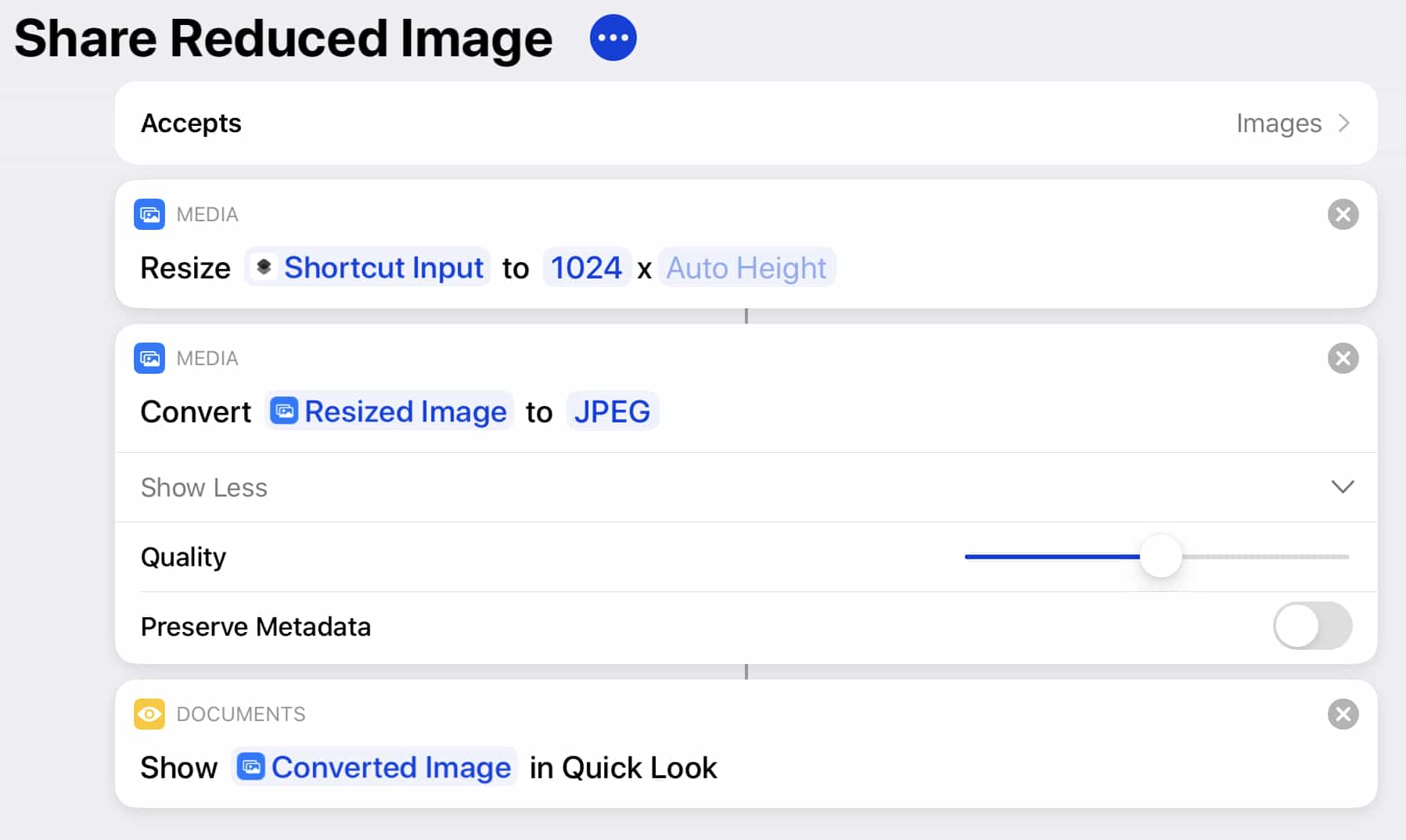Remove the Convert action with its X

[x=1343, y=358]
